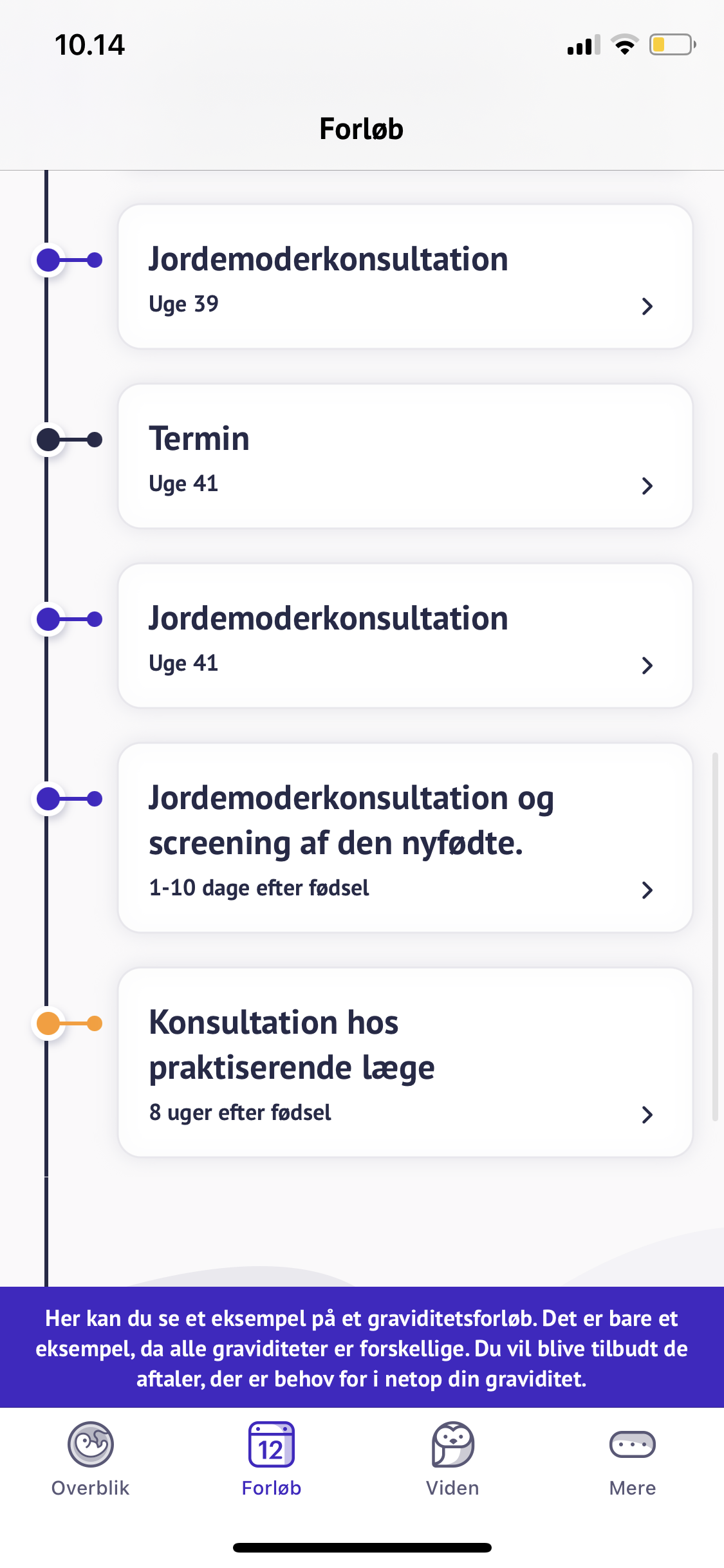Image resolution: width=724 pixels, height=1568 pixels.
Task: Expand the 1-10 dage efter fødsel chevron
Action: [x=647, y=890]
